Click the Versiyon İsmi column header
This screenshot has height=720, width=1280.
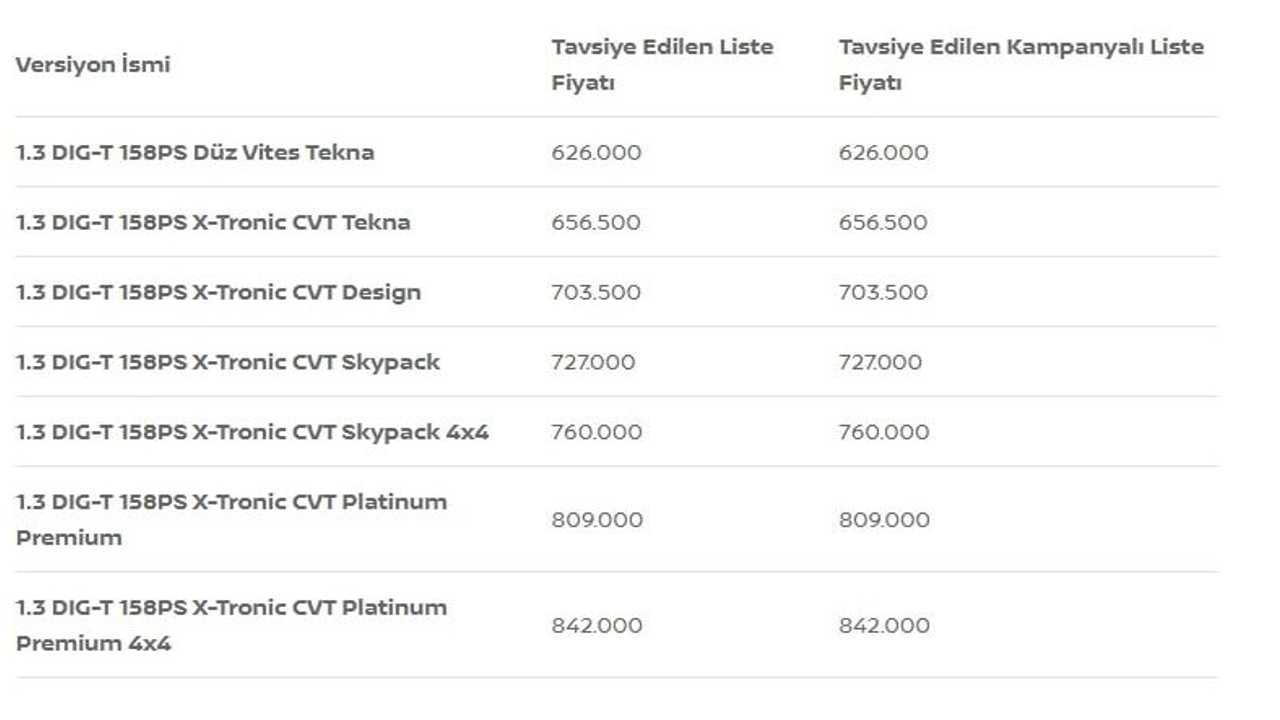(x=93, y=65)
